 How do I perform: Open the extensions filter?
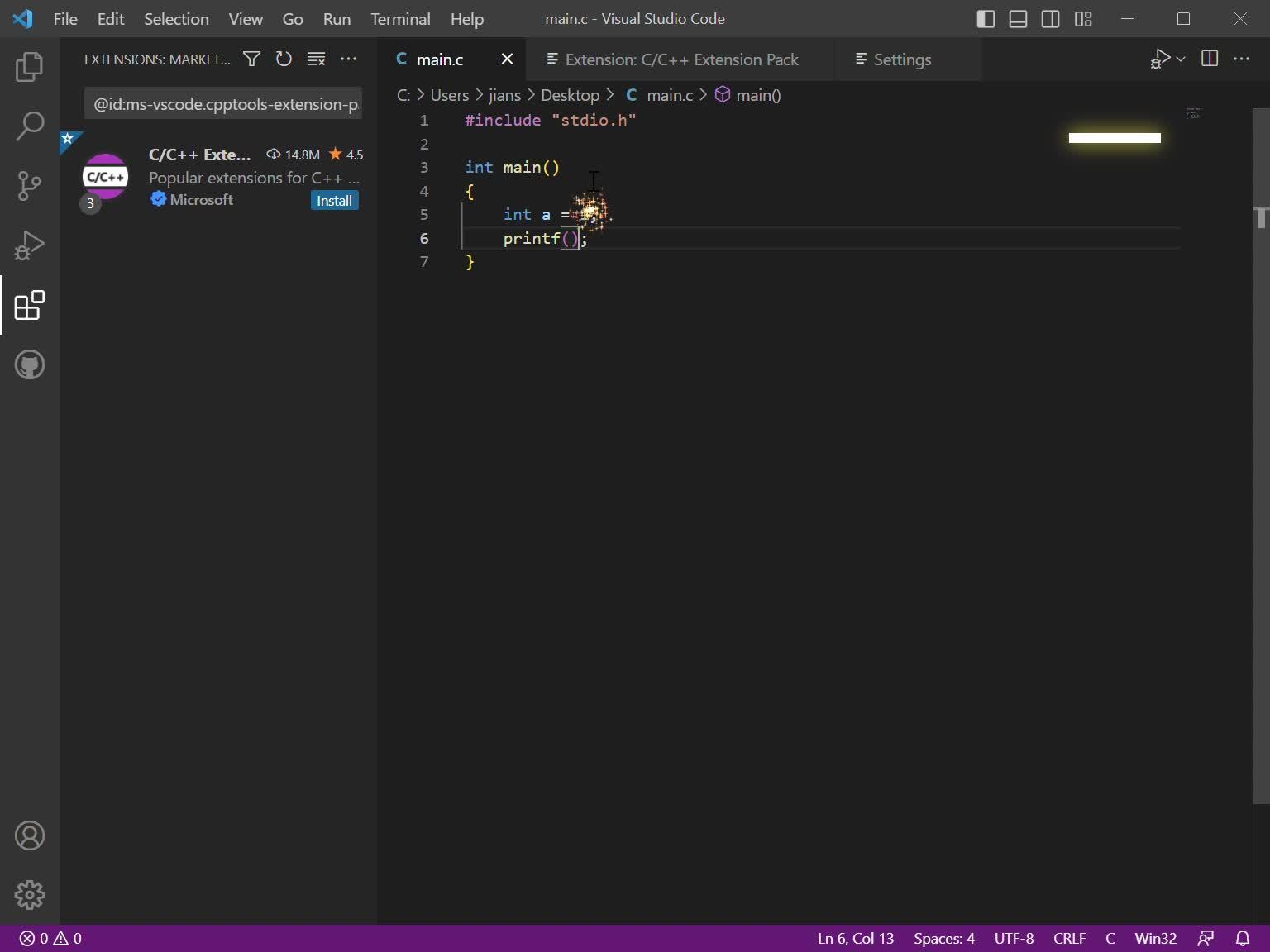251,59
